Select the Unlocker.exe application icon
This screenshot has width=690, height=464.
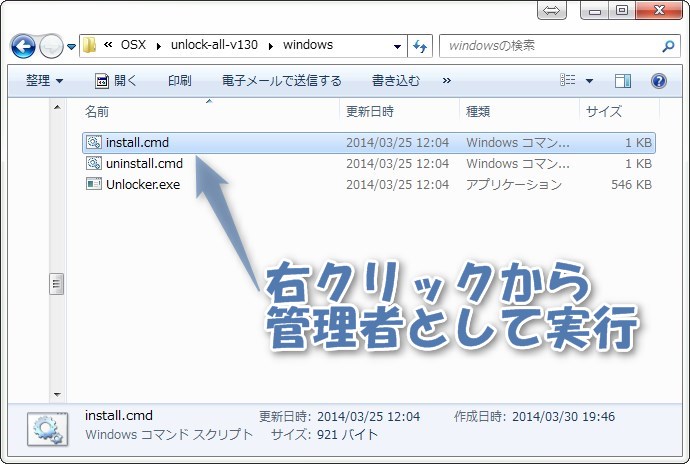click(94, 184)
